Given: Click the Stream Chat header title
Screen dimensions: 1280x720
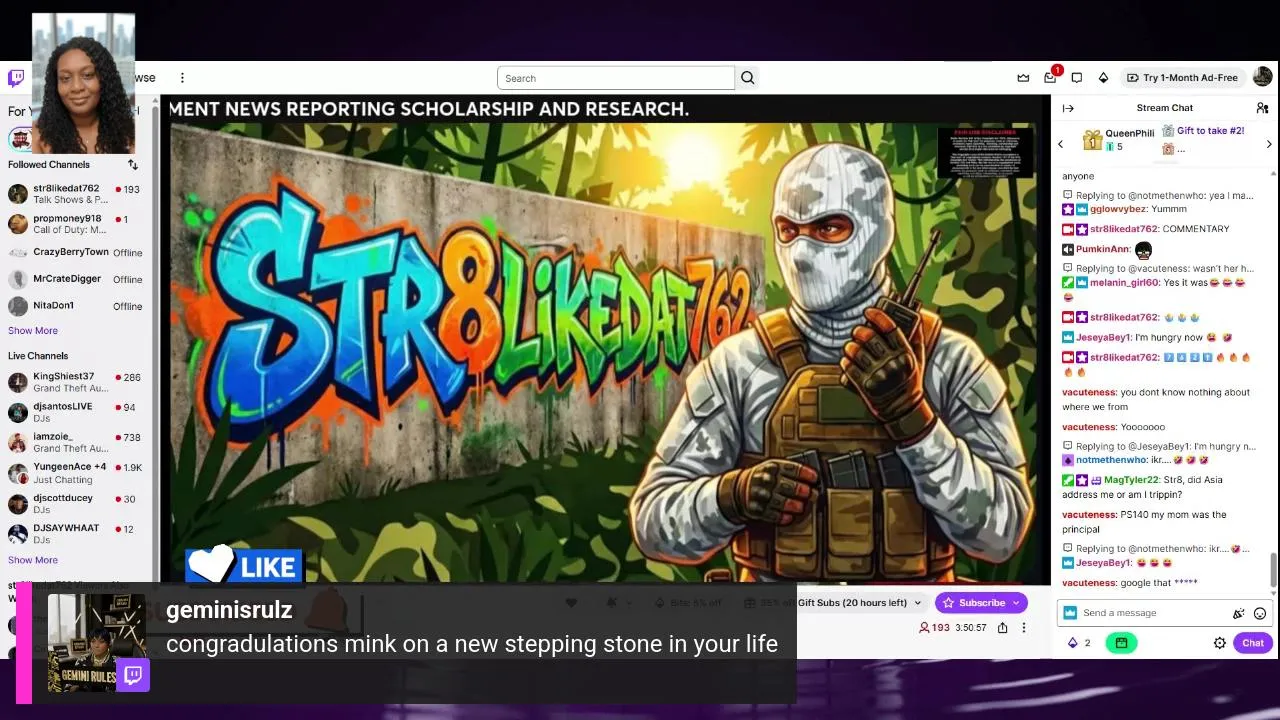Looking at the screenshot, I should click(x=1164, y=108).
